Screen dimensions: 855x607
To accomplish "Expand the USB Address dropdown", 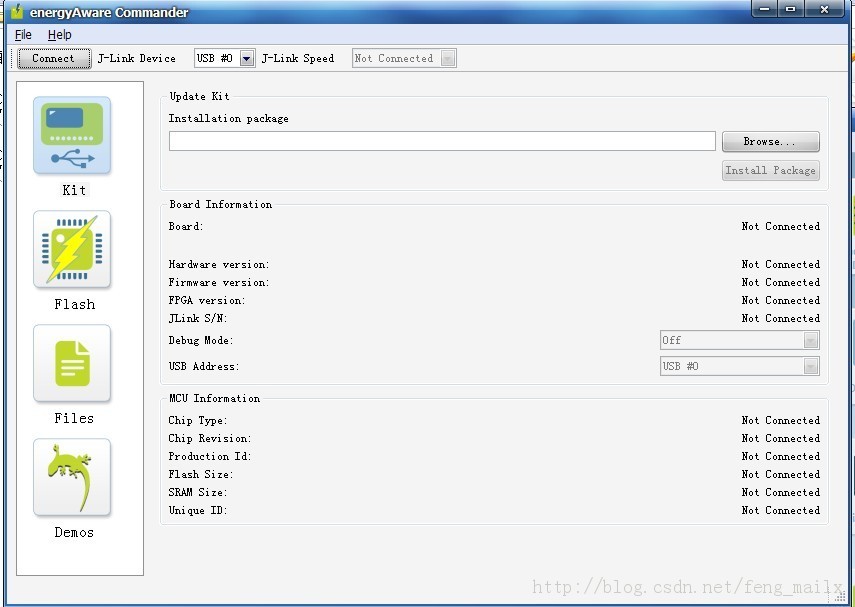I will click(811, 366).
